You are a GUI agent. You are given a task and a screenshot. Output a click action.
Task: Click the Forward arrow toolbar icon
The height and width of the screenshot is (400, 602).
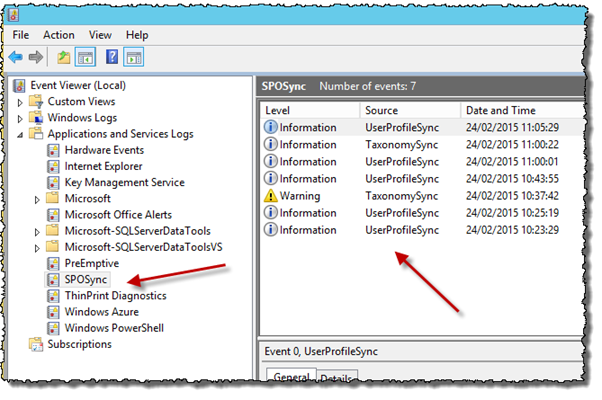pos(36,58)
